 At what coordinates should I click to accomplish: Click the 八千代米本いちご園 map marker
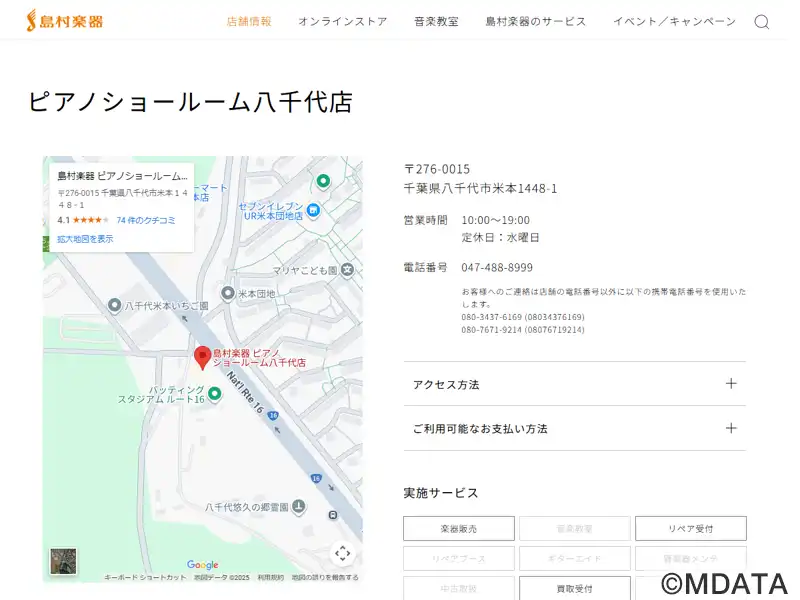(x=115, y=305)
